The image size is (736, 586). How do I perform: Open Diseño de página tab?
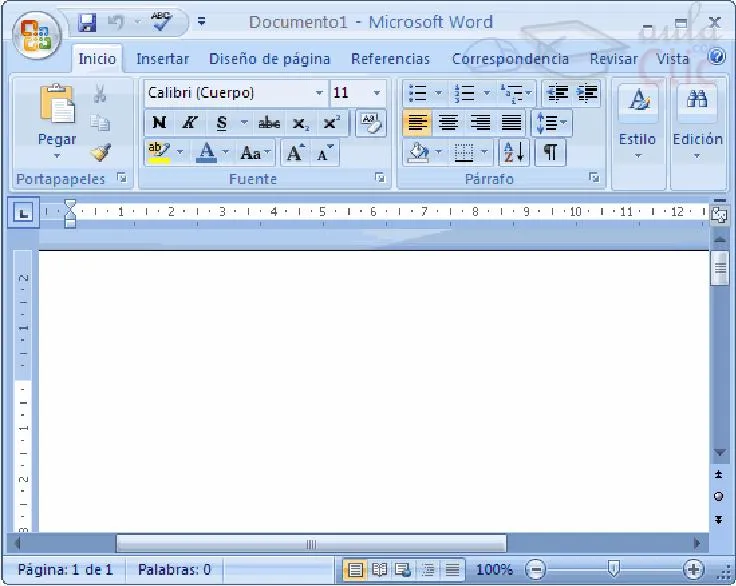269,59
